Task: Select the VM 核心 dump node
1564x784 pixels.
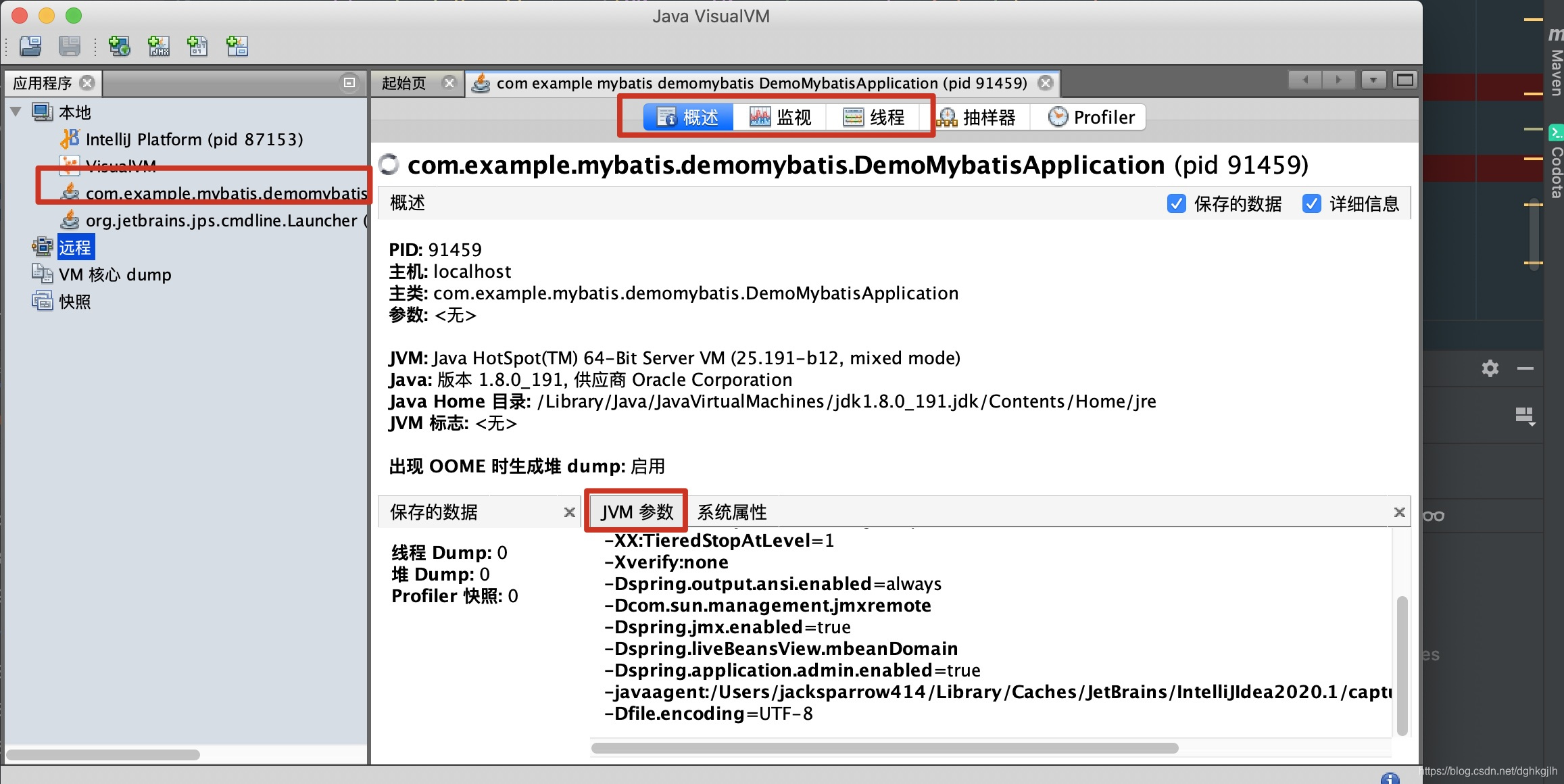Action: [115, 274]
